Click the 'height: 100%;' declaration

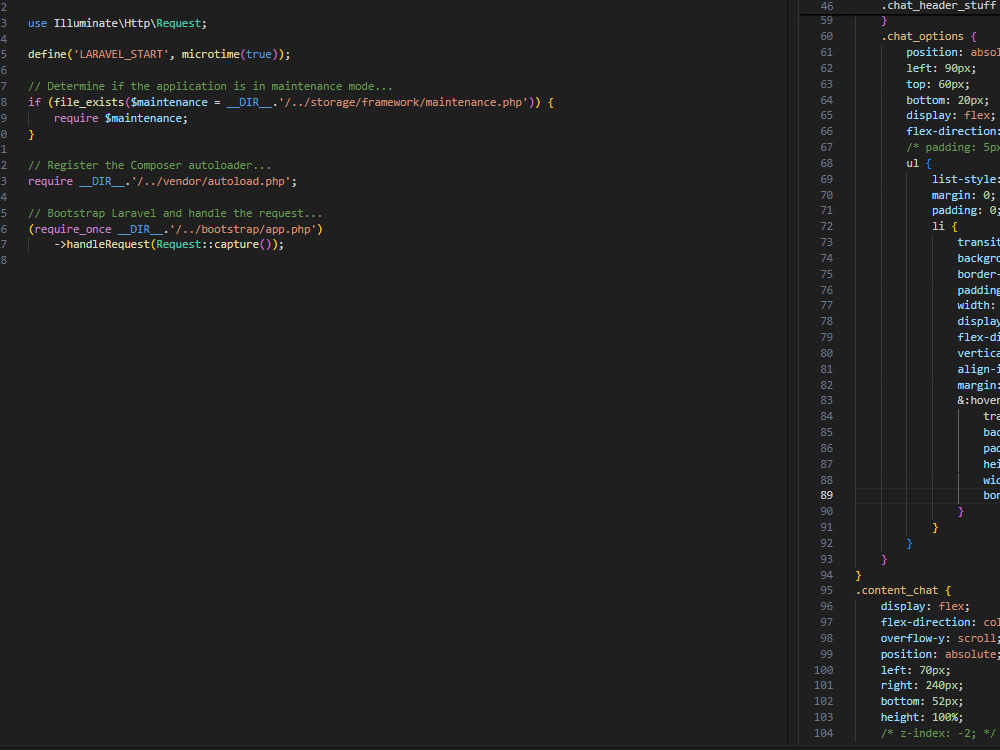922,717
